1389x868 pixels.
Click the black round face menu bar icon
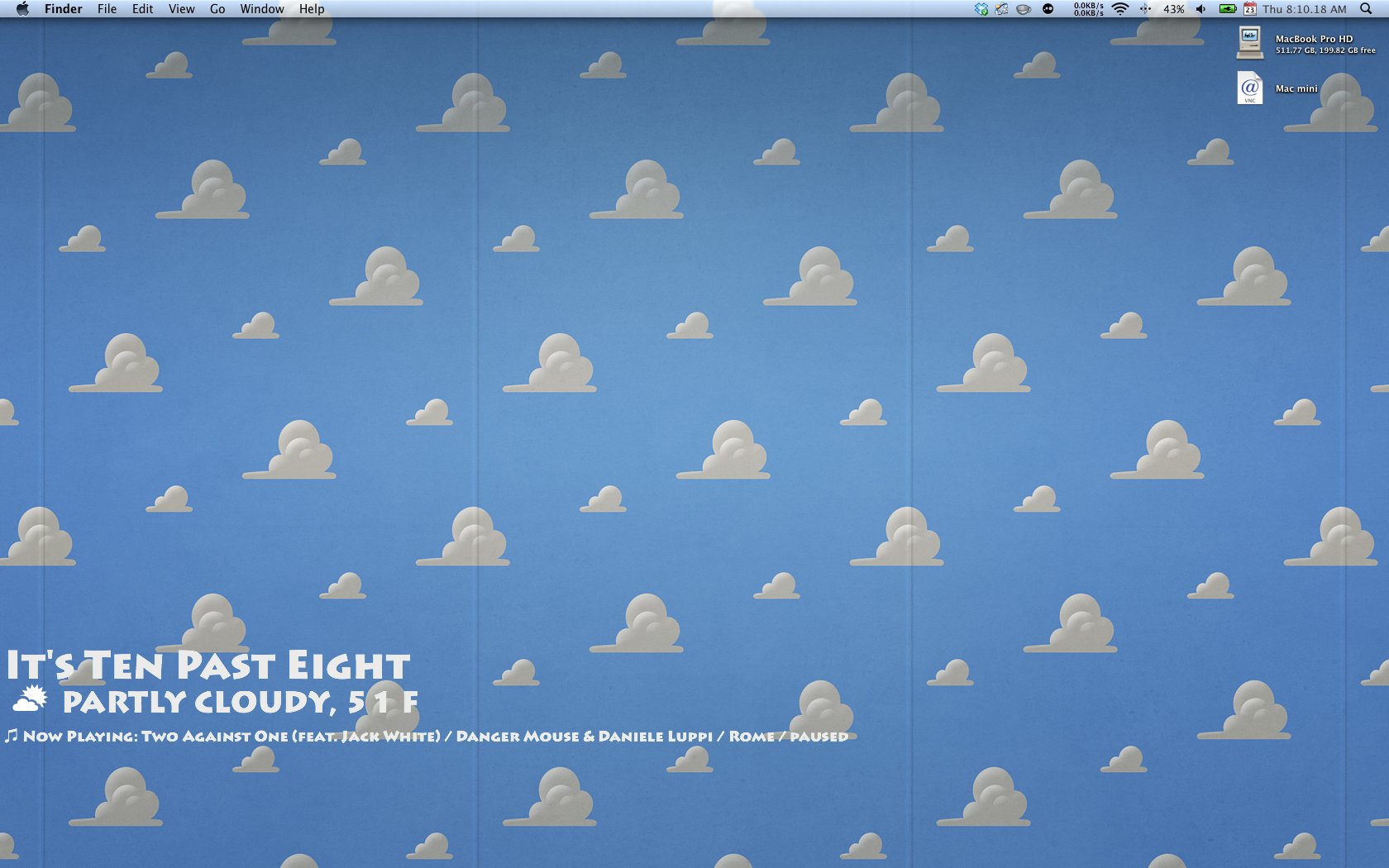tap(1048, 9)
